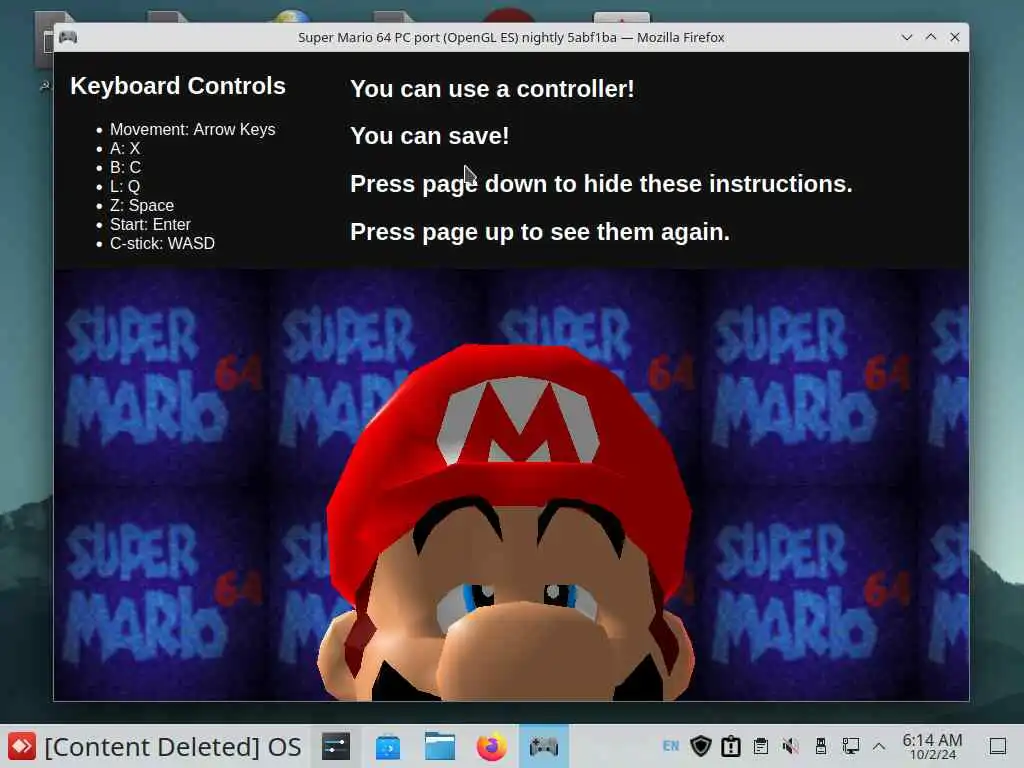Image resolution: width=1024 pixels, height=768 pixels.
Task: Launch Firefox from the taskbar
Action: point(492,746)
